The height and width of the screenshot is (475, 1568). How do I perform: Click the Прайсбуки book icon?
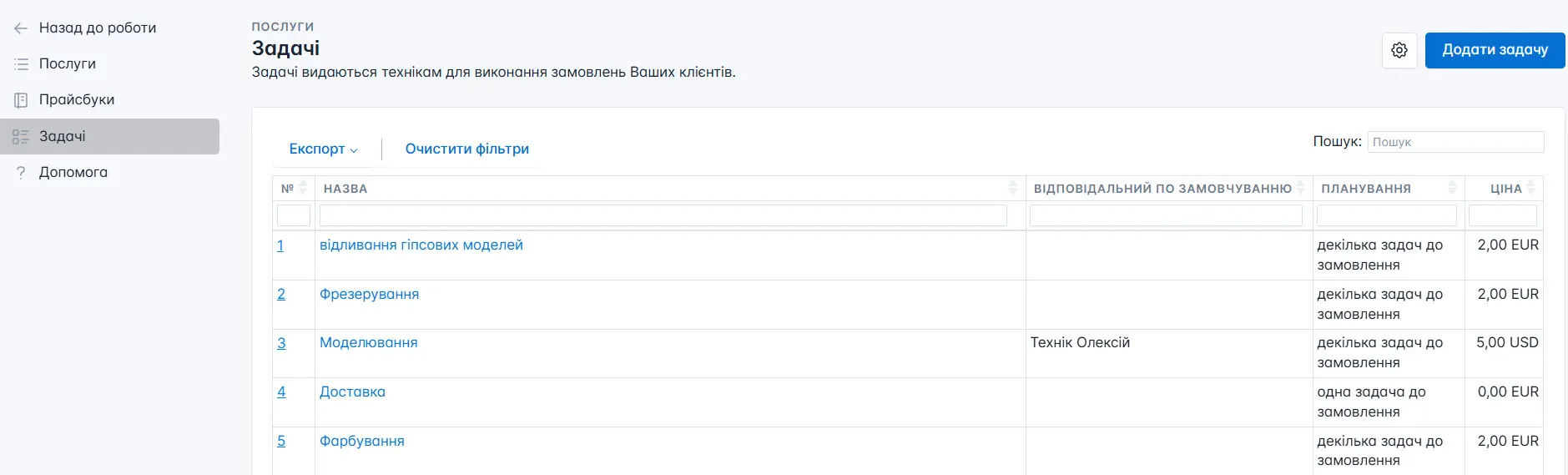[x=21, y=100]
